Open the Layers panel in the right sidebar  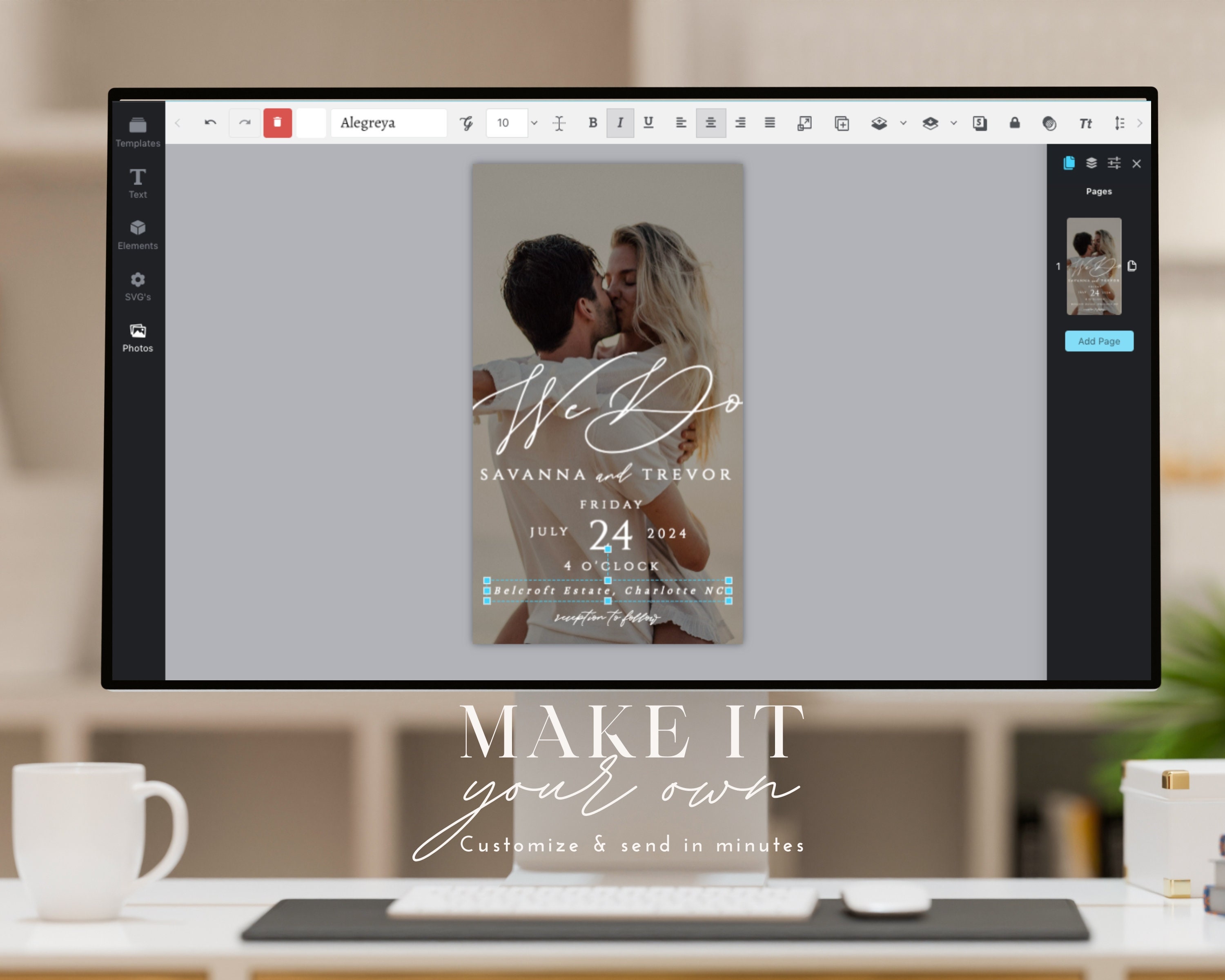(x=1091, y=163)
